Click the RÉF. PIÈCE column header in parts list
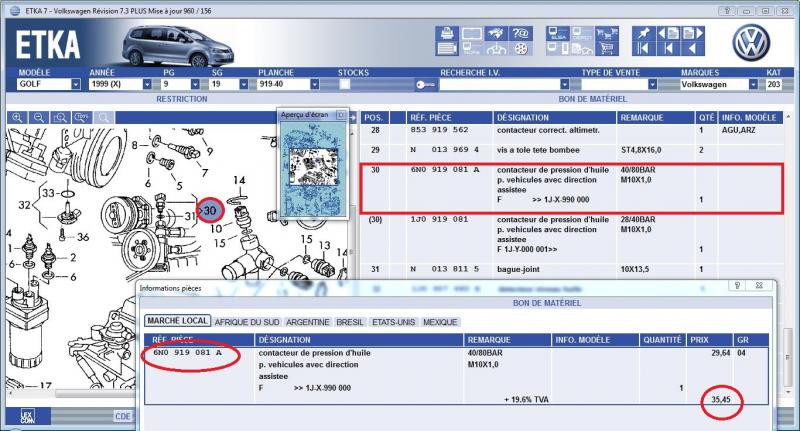This screenshot has width=800, height=431. pos(449,118)
